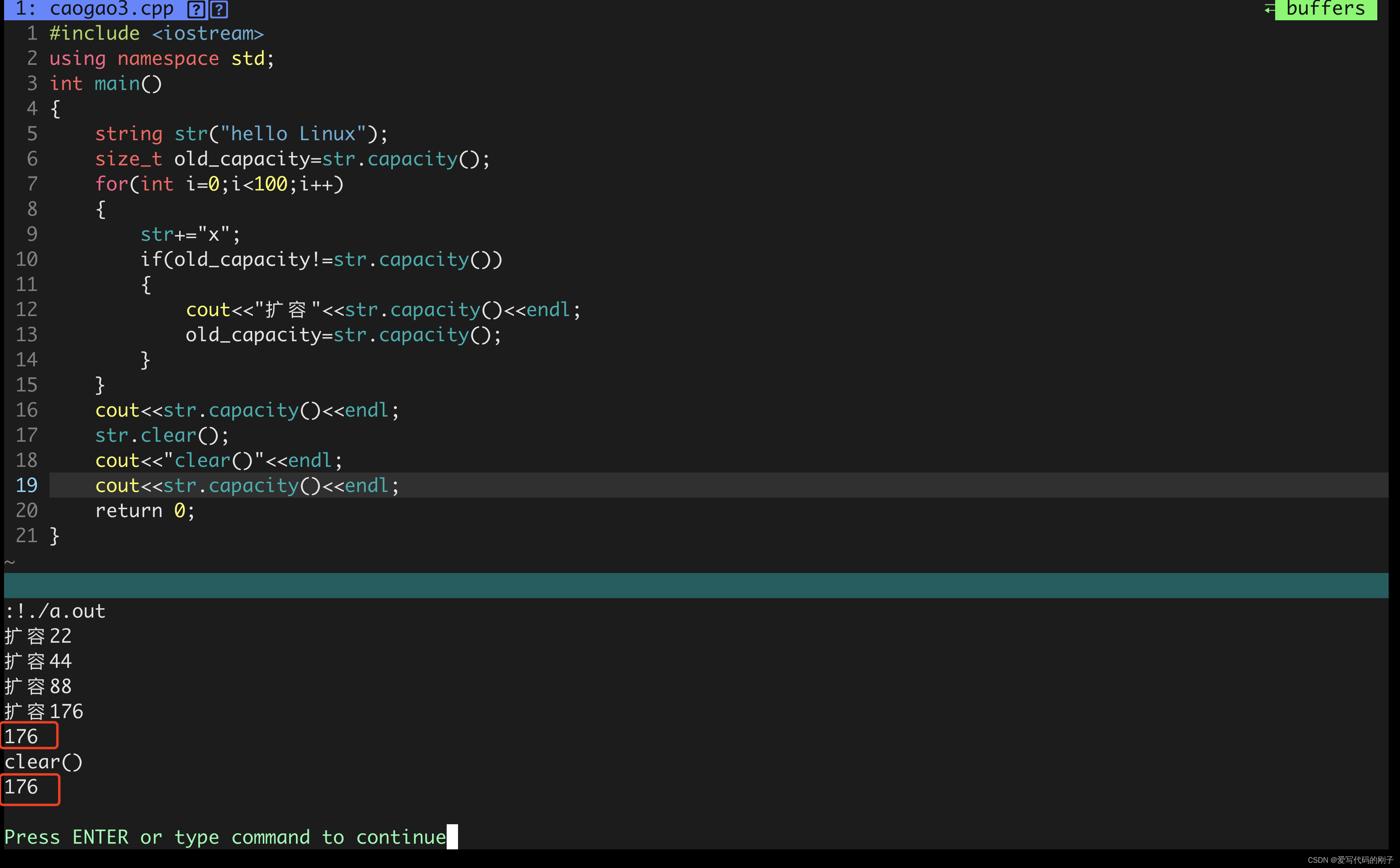The width and height of the screenshot is (1400, 868).
Task: Click the '扩容176' output line
Action: (x=44, y=712)
